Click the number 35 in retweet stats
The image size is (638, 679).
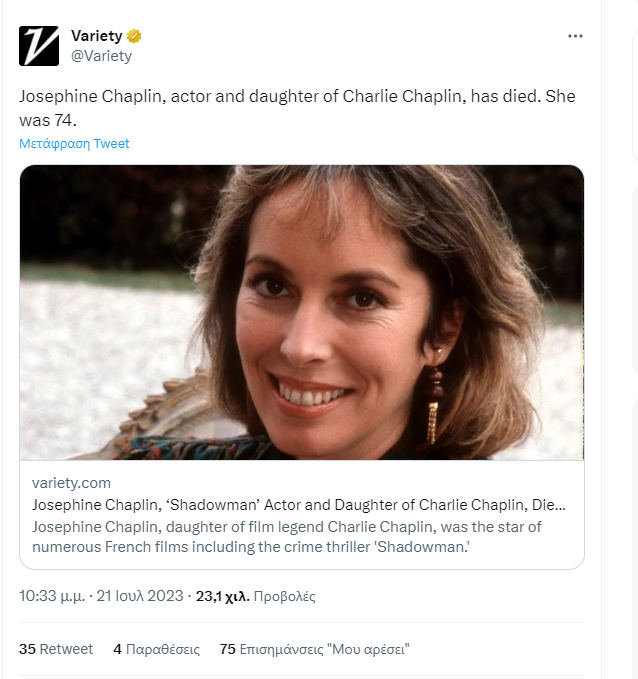27,649
